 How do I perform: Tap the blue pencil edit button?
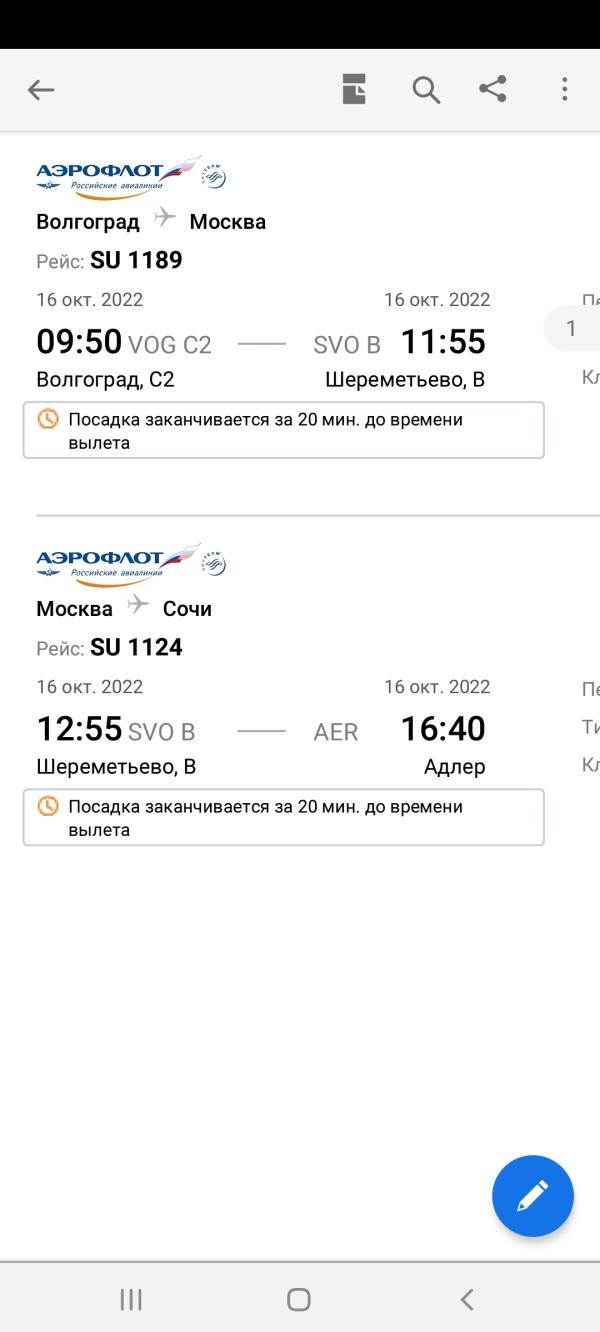click(533, 1196)
